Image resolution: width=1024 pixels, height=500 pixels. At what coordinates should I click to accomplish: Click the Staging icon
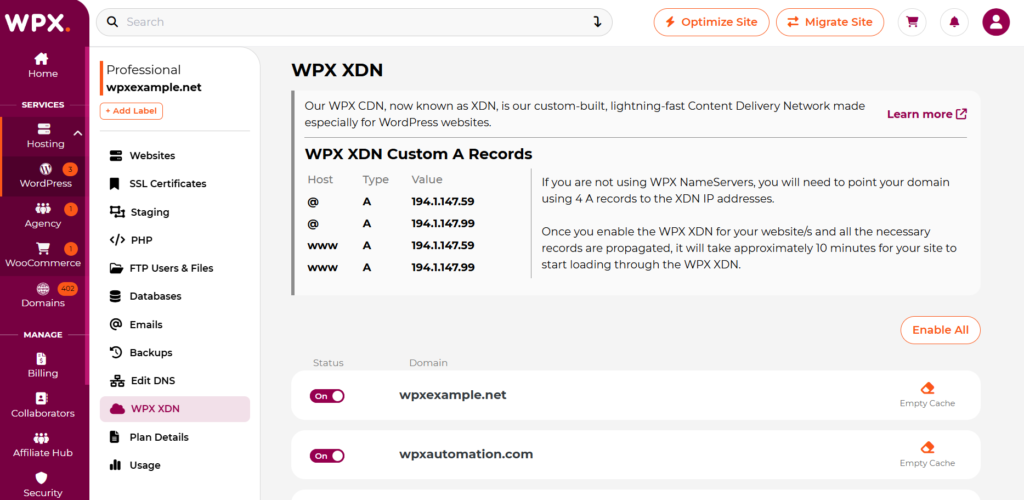117,212
